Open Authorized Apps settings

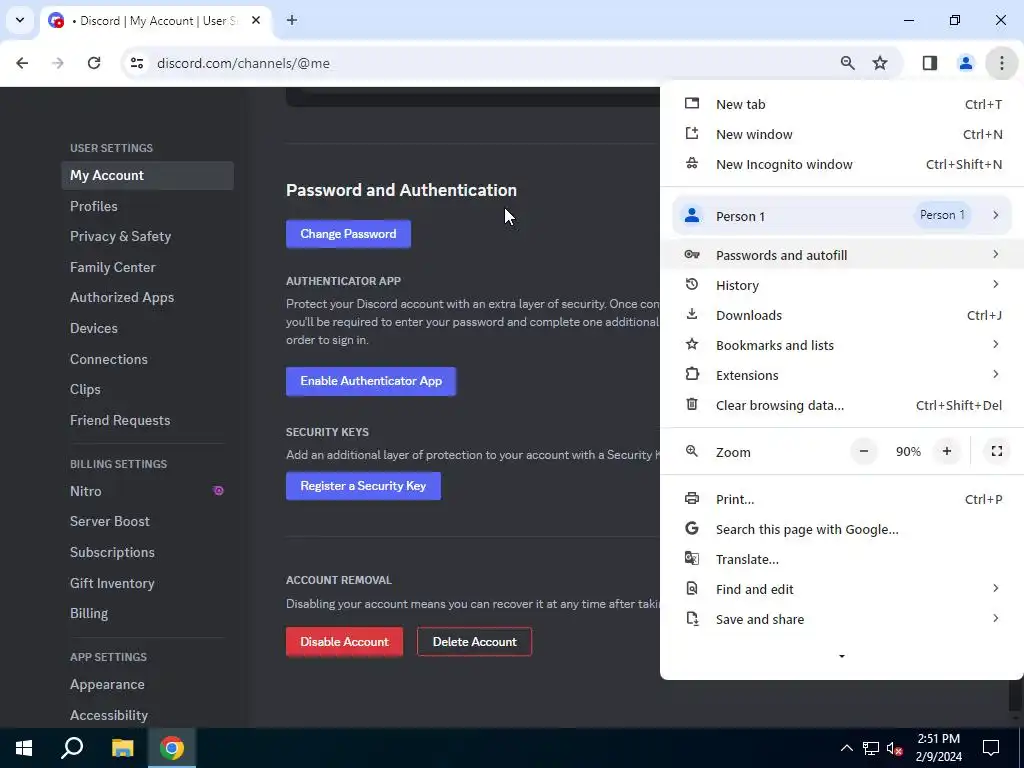click(148, 298)
